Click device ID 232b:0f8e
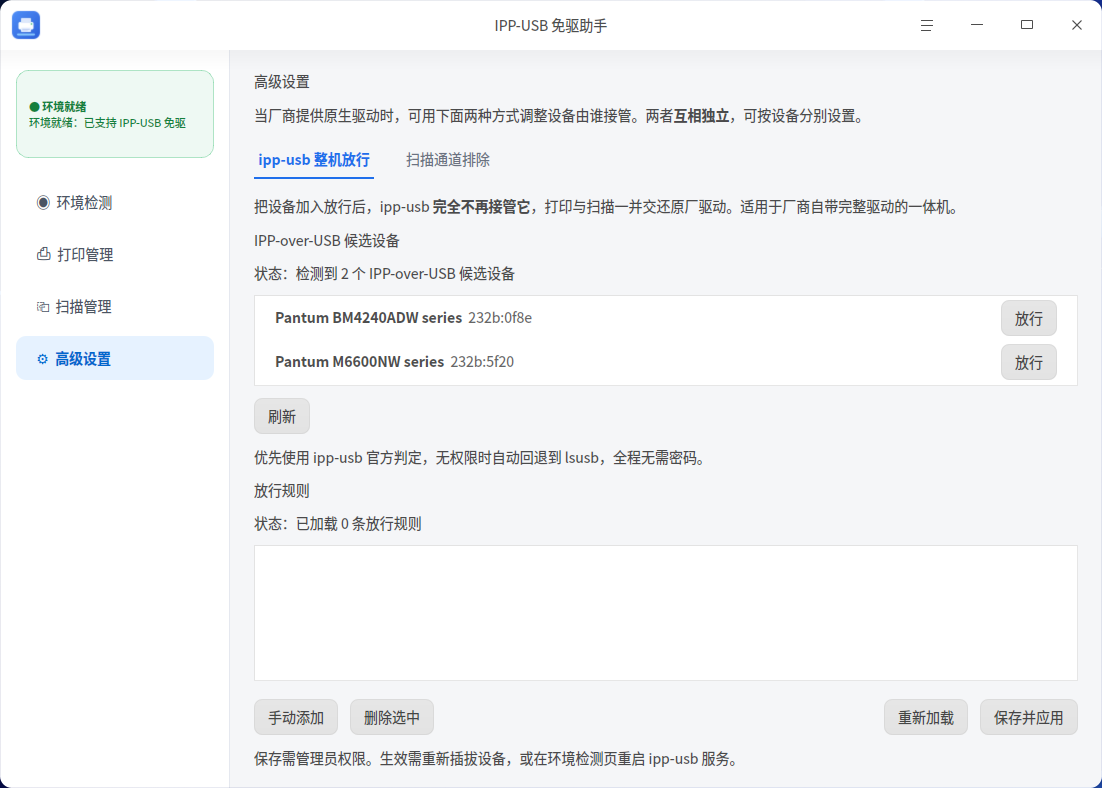 [500, 318]
